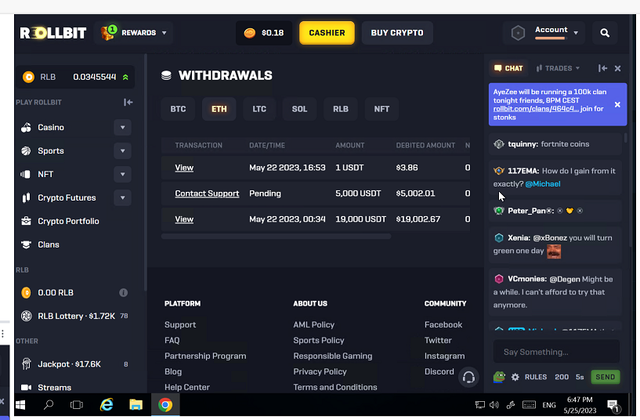The width and height of the screenshot is (640, 420).
Task: Select the ETH withdrawals tab
Action: (219, 109)
